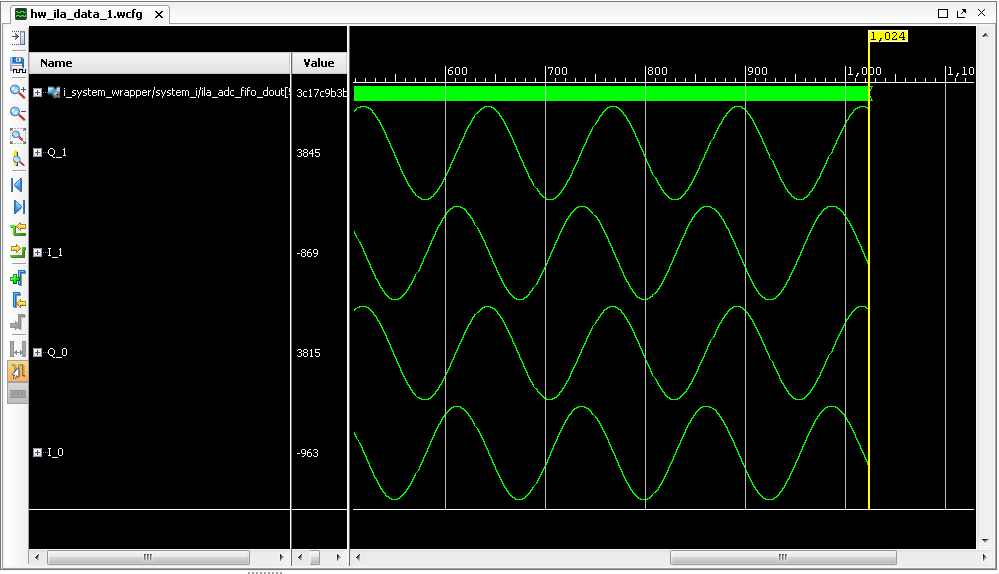Select the Q_1 signal name
The width and height of the screenshot is (999, 574).
pyautogui.click(x=57, y=152)
